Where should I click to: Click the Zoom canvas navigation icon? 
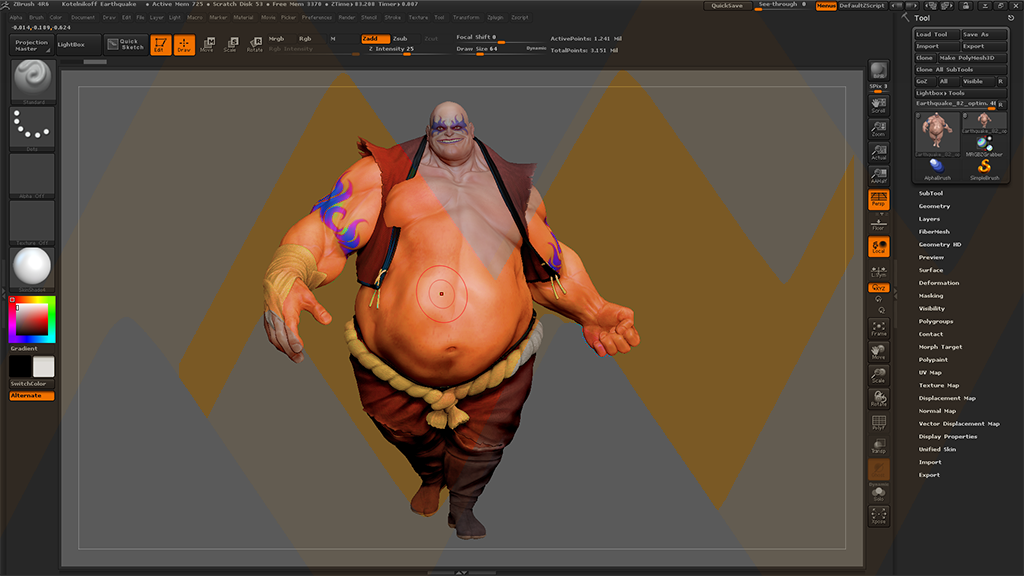point(878,129)
